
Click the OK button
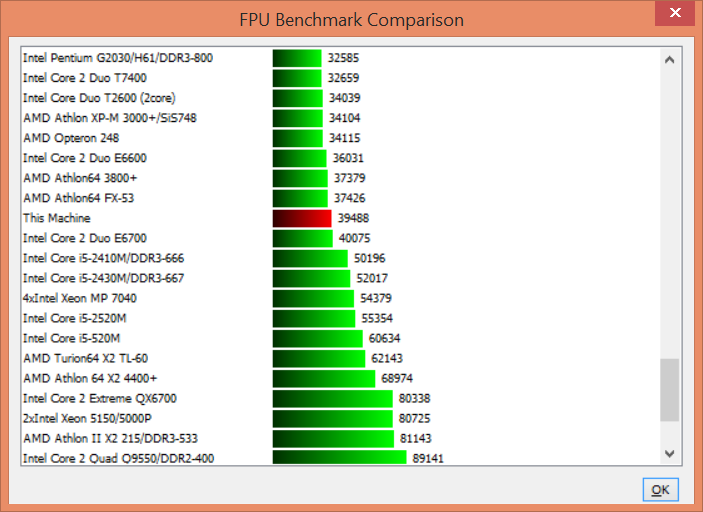[x=660, y=489]
